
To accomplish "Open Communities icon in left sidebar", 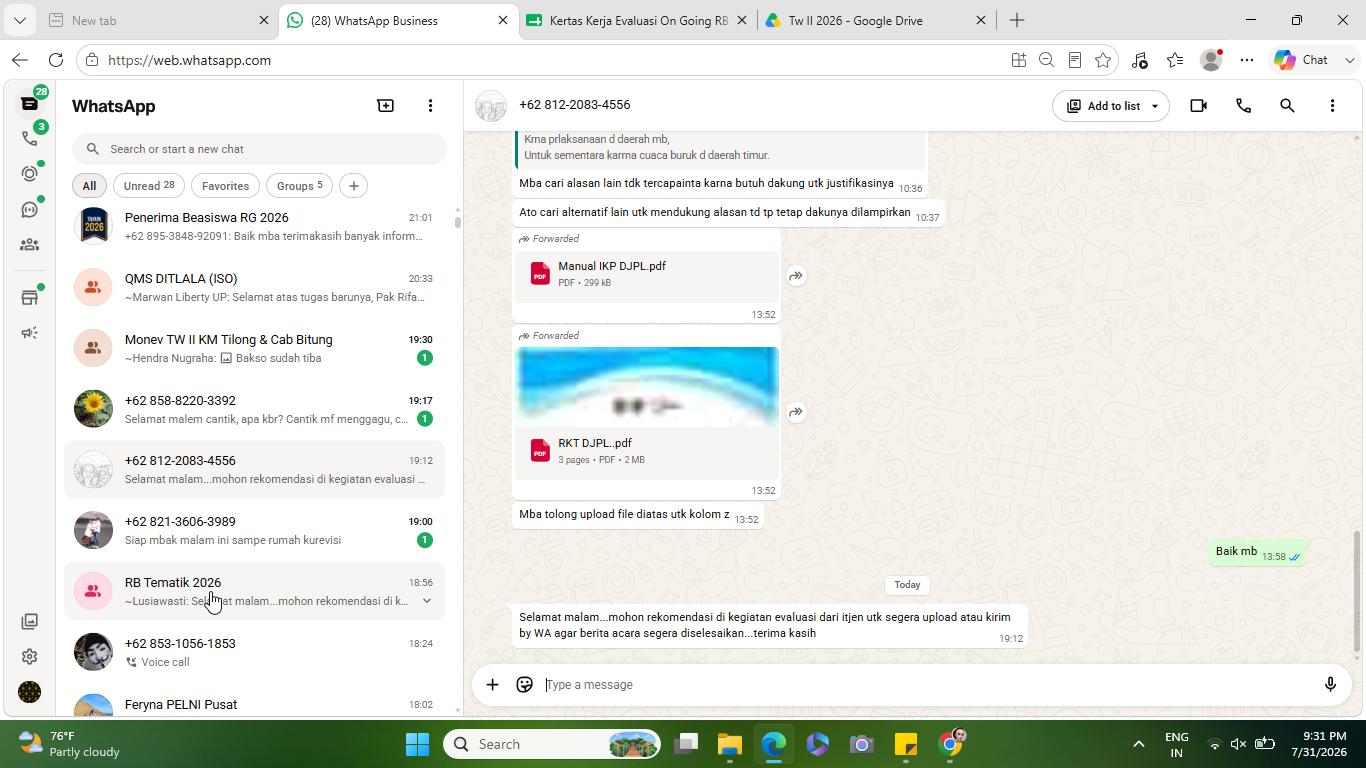I will click(x=29, y=244).
